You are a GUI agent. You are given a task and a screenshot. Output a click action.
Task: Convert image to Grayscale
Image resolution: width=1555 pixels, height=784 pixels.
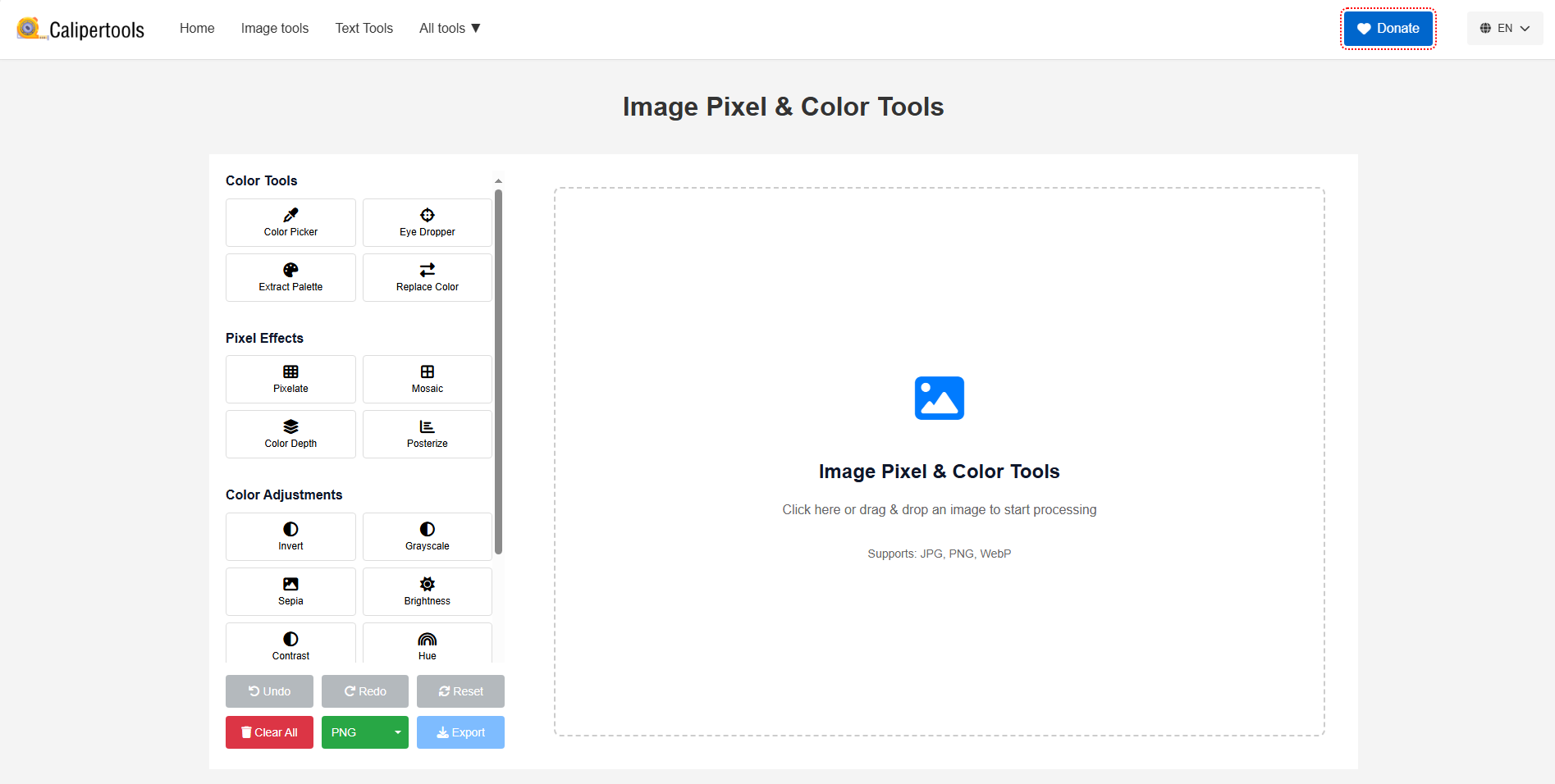(427, 536)
